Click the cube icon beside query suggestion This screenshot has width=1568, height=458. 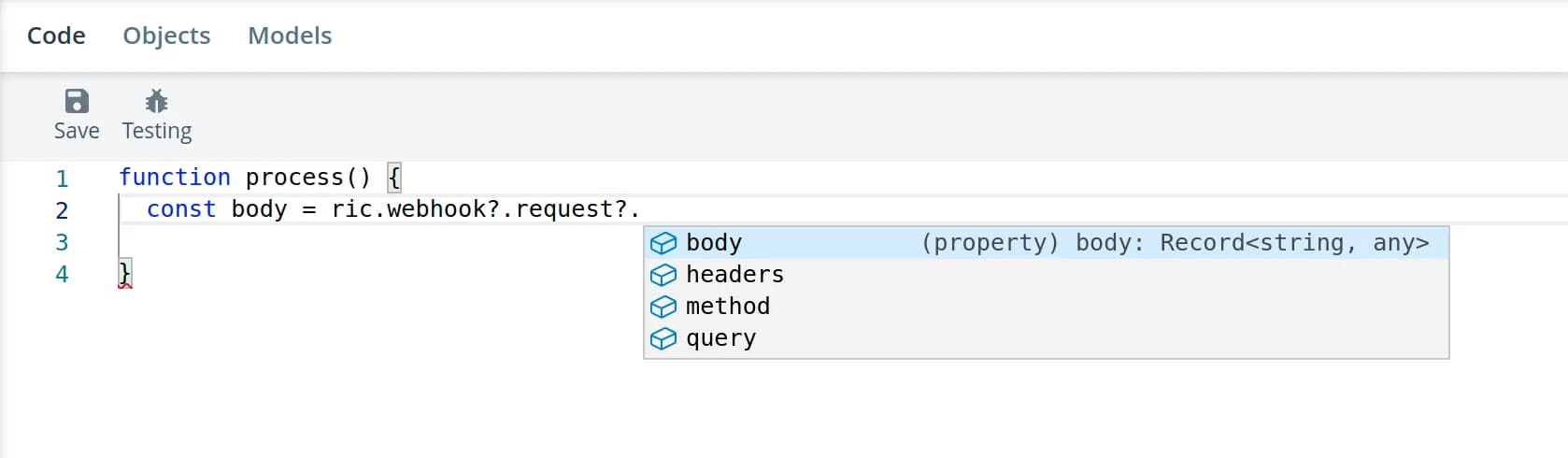pyautogui.click(x=663, y=338)
